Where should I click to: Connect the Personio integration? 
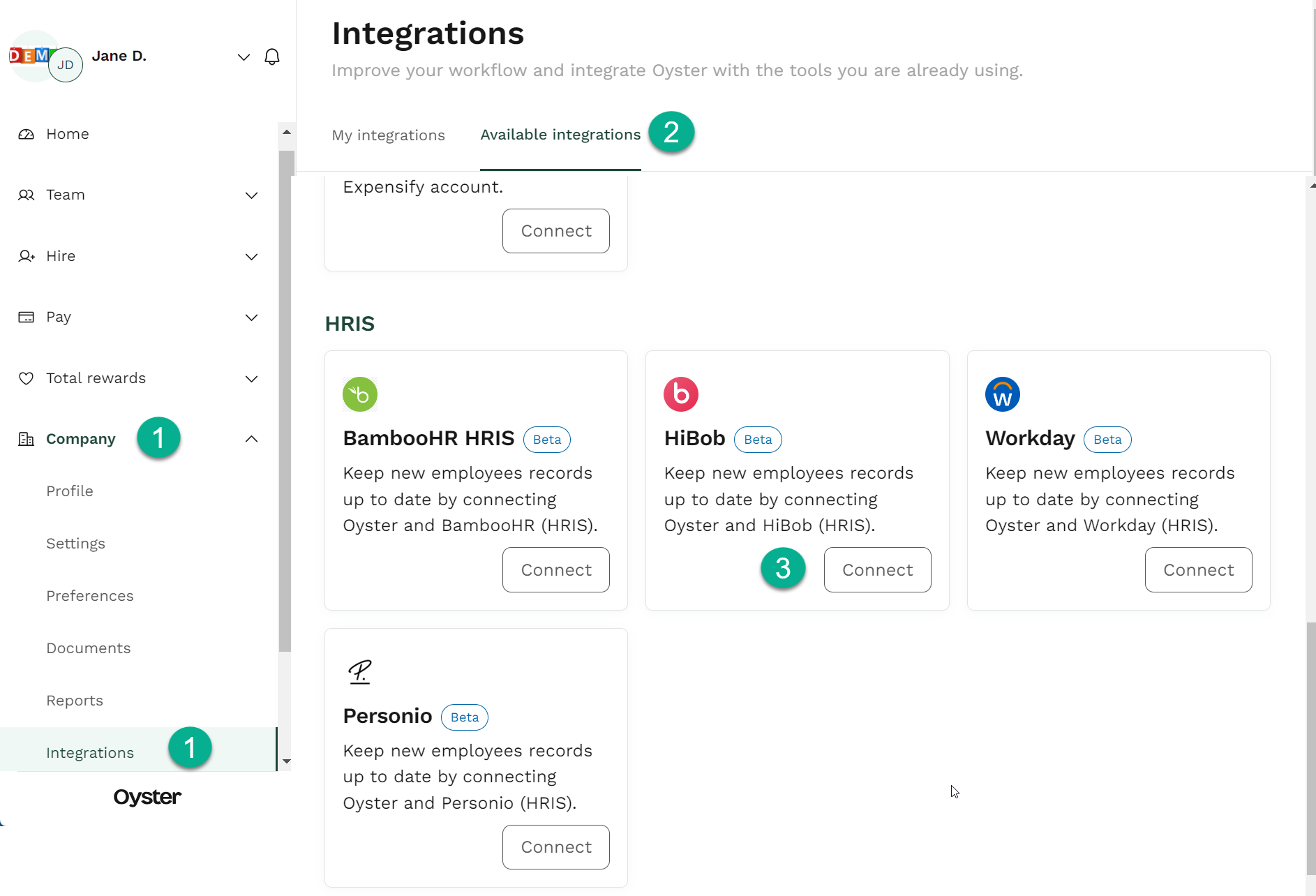556,847
